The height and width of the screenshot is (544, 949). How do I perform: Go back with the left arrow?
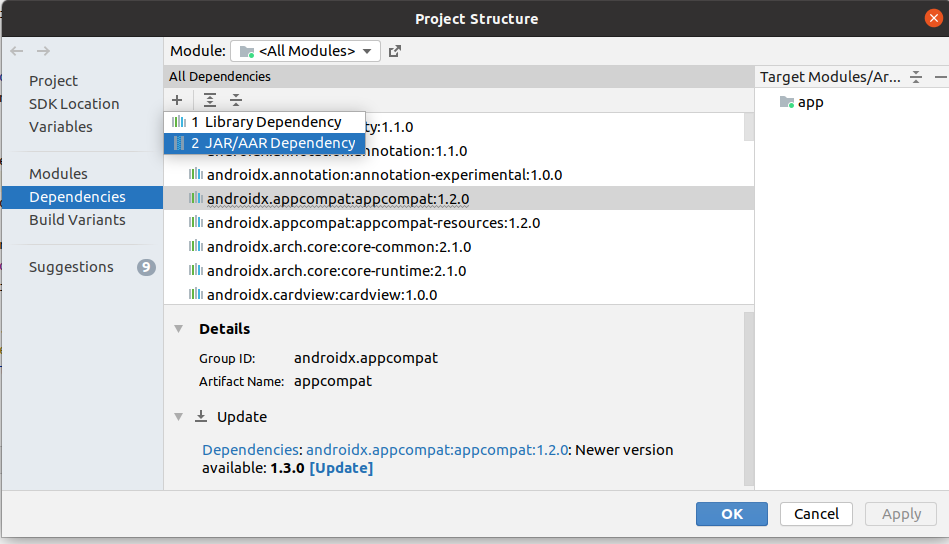[17, 51]
